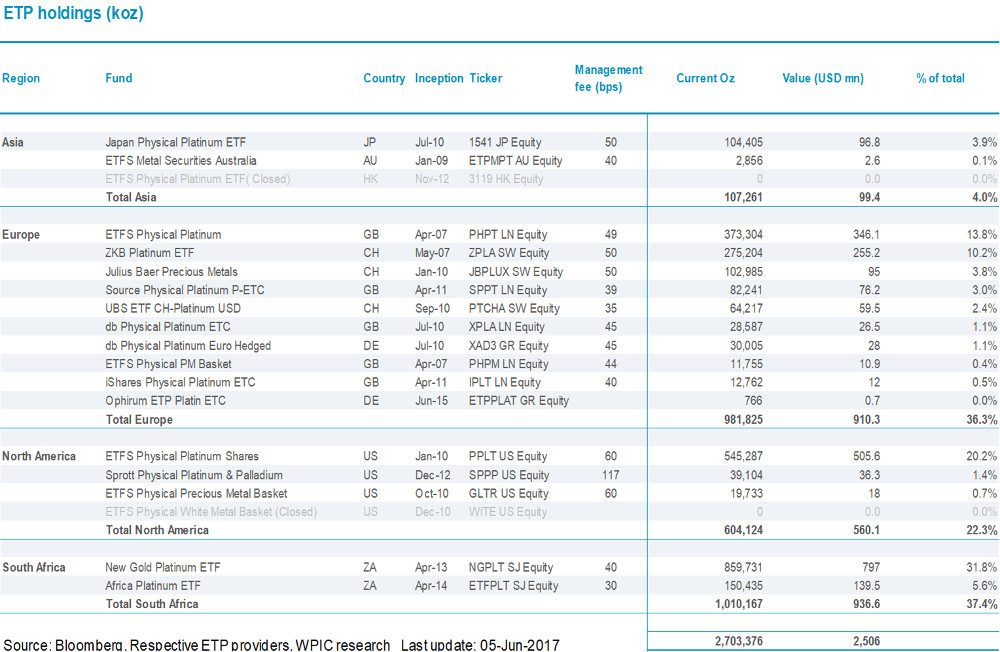Select the 'XAD3 GR Equity' ticker
This screenshot has width=1000, height=652.
pos(509,346)
